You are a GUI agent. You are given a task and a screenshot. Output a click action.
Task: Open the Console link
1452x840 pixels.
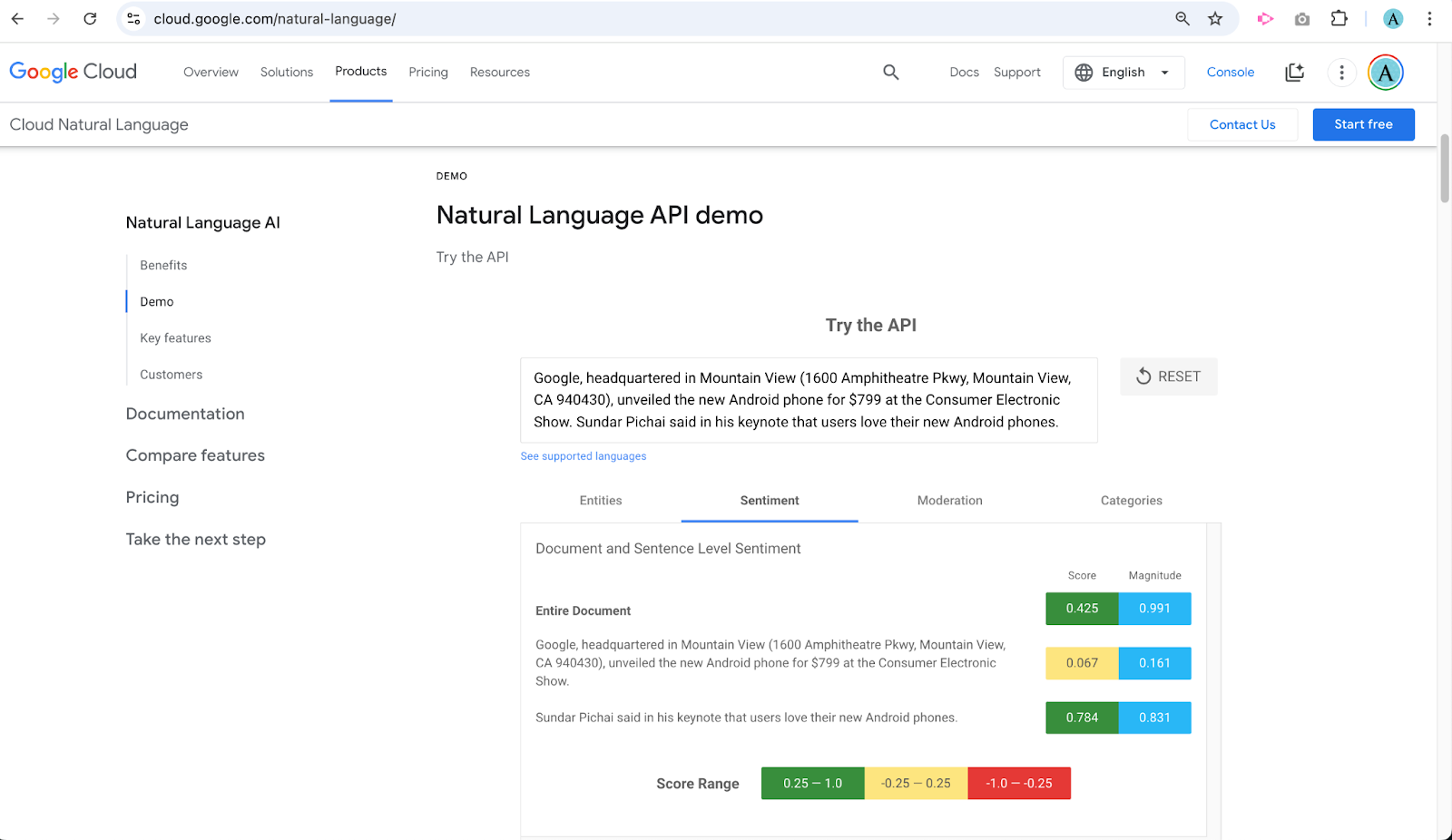click(1231, 73)
